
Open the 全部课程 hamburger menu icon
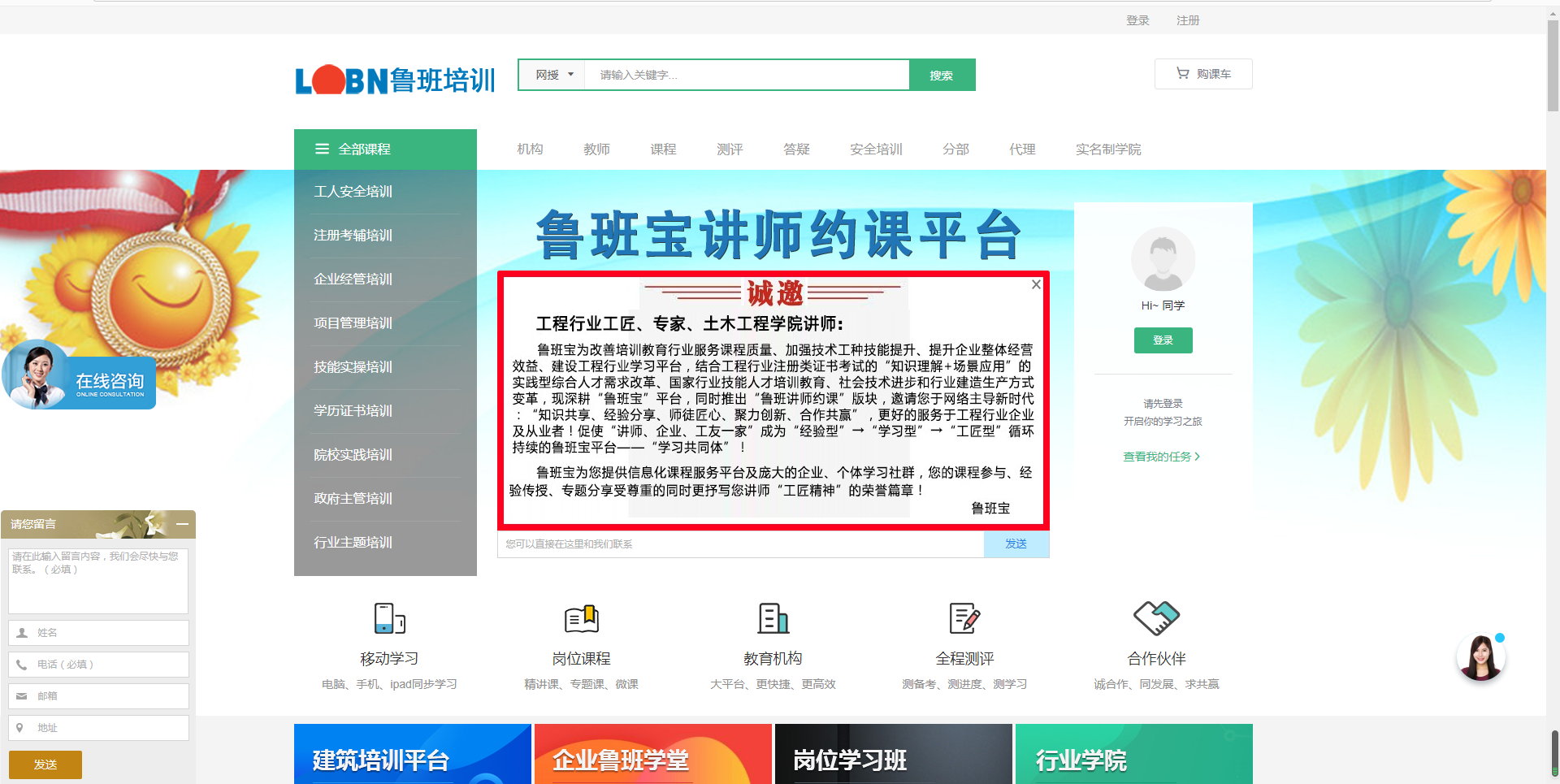tap(322, 149)
